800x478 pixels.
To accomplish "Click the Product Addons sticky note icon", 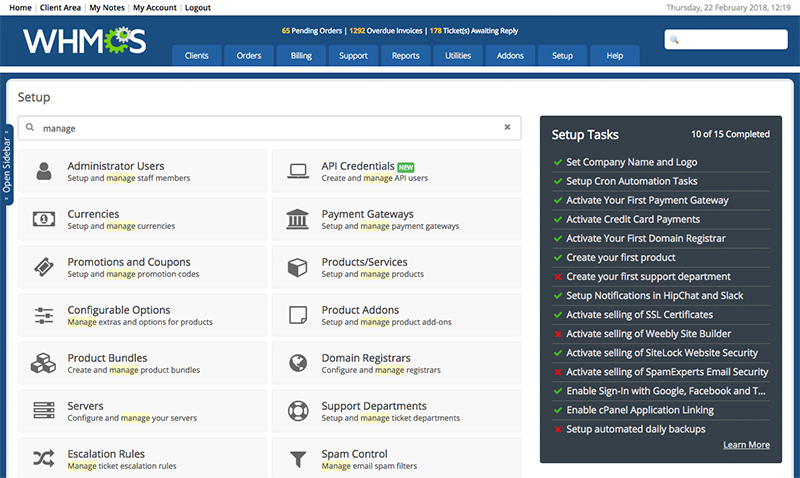I will [x=298, y=315].
